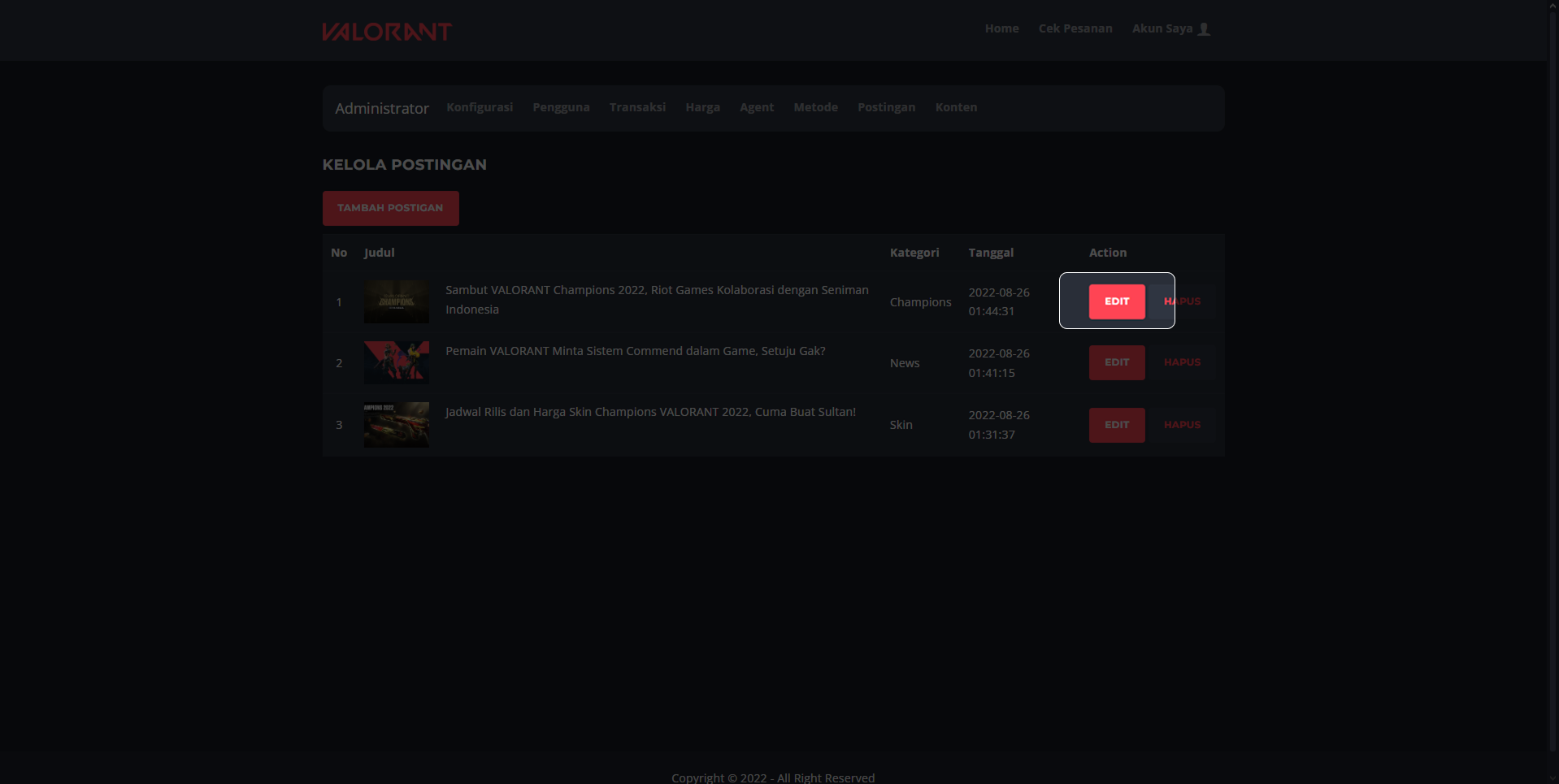Edit the Pemain VALORANT Minta Sistem Commend post

pyautogui.click(x=1117, y=362)
